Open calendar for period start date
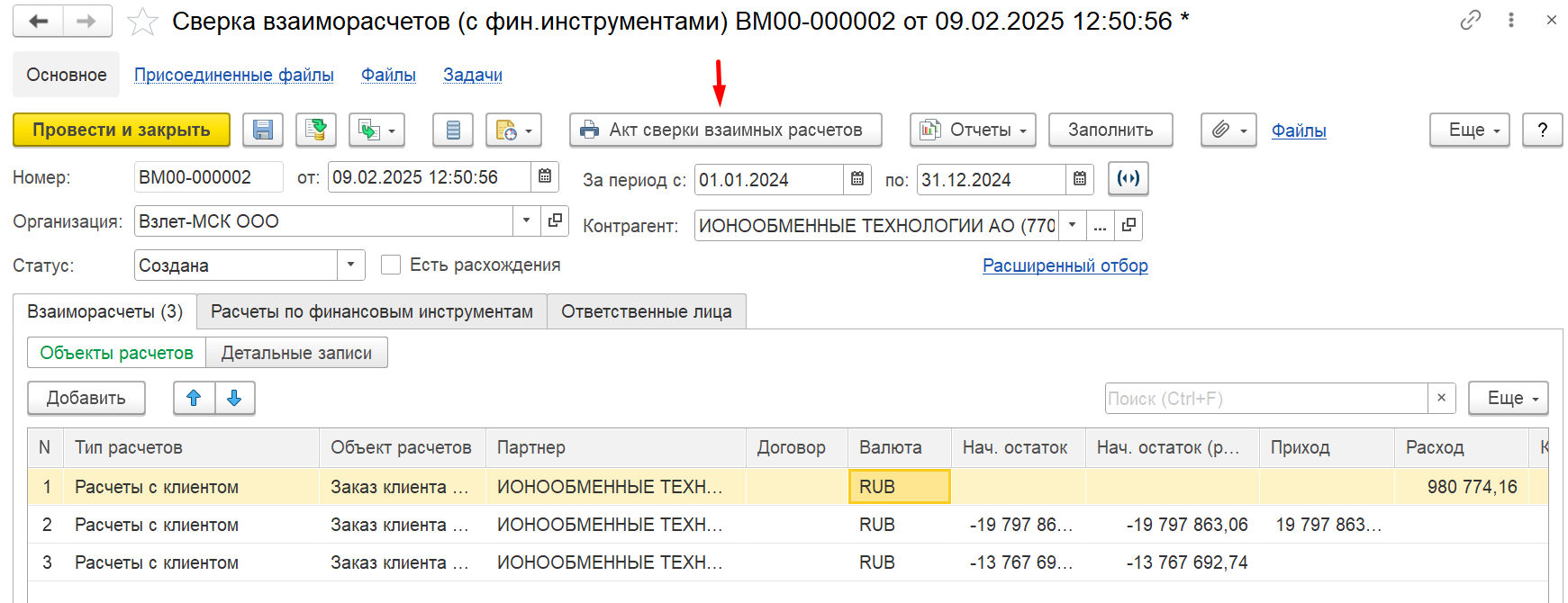This screenshot has width=1568, height=603. tap(857, 179)
